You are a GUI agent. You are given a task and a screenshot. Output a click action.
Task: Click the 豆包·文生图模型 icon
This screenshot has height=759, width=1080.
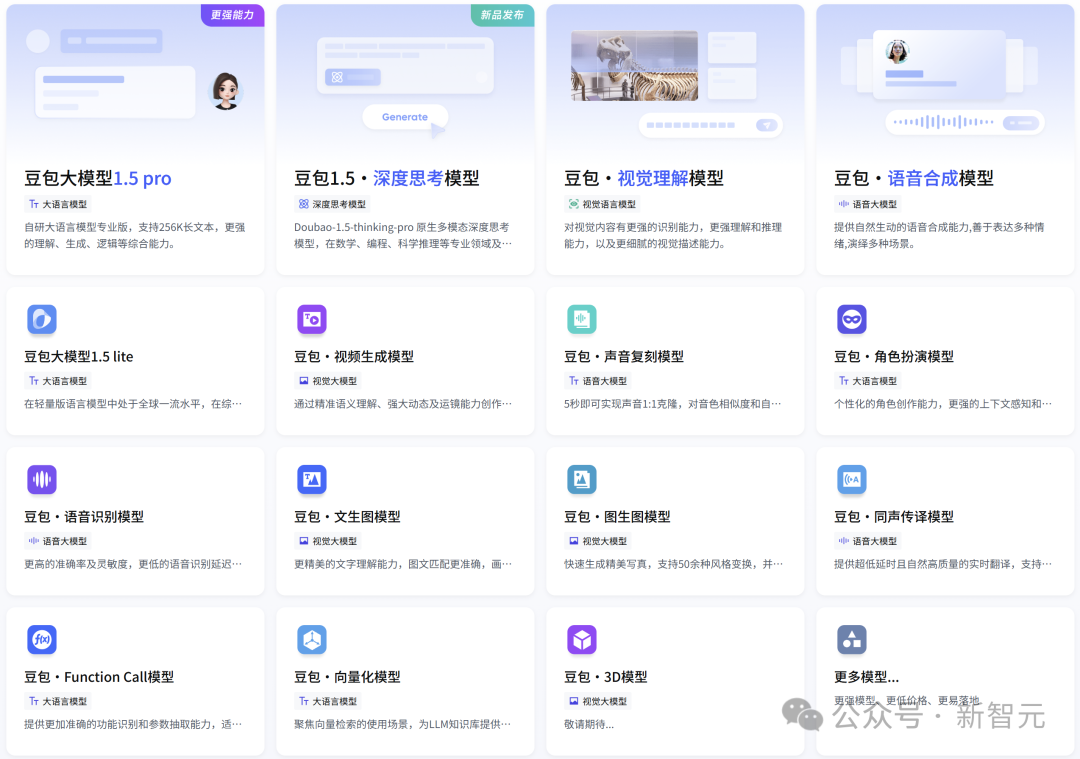pyautogui.click(x=312, y=479)
